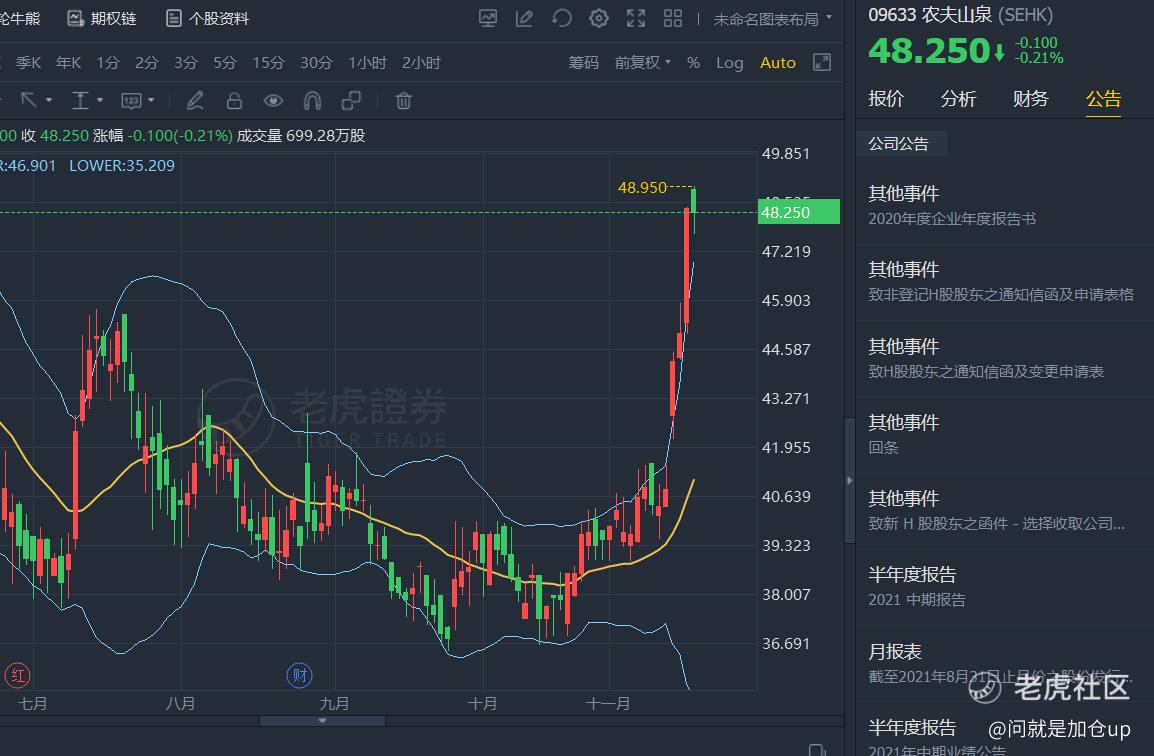
Task: Toggle percent scale % button
Action: click(693, 63)
